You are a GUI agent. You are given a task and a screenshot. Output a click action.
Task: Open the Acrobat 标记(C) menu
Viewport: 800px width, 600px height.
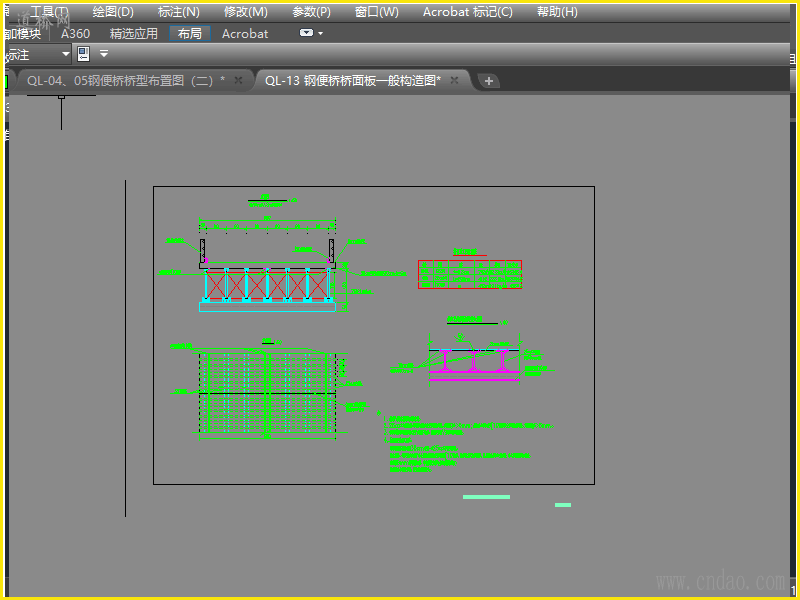click(467, 12)
